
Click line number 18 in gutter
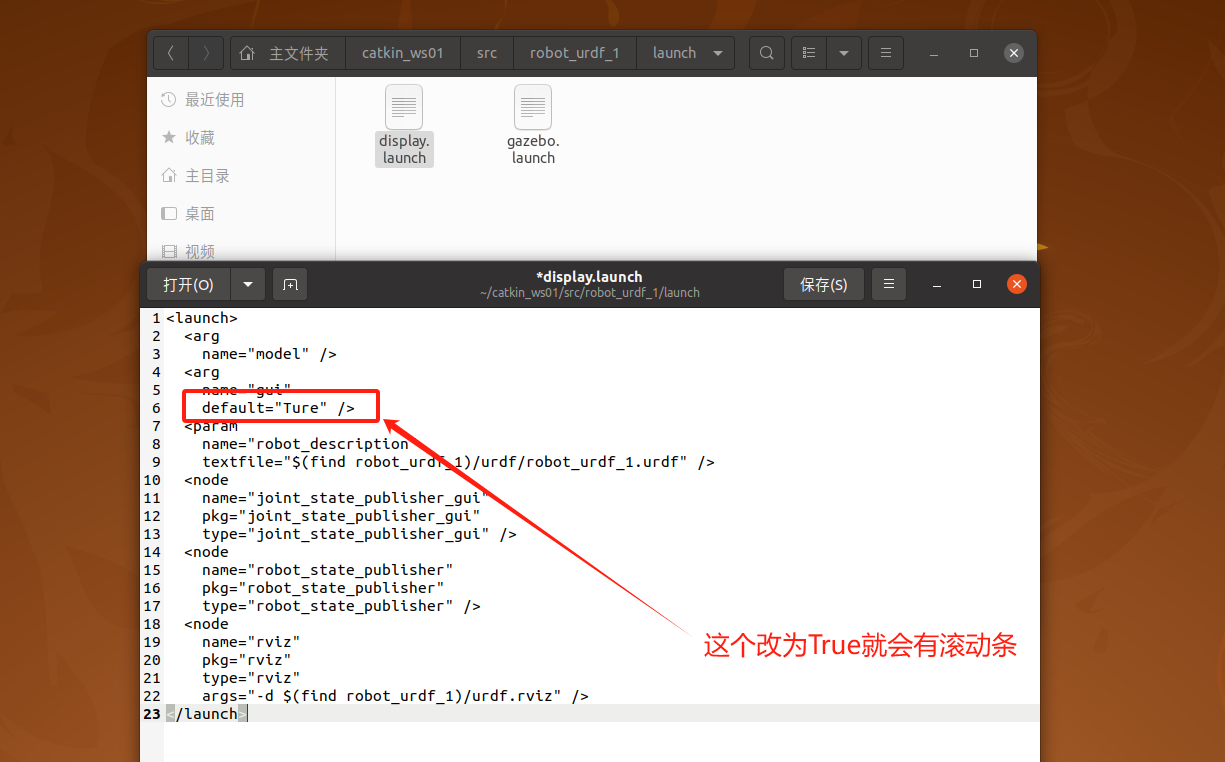click(x=152, y=624)
